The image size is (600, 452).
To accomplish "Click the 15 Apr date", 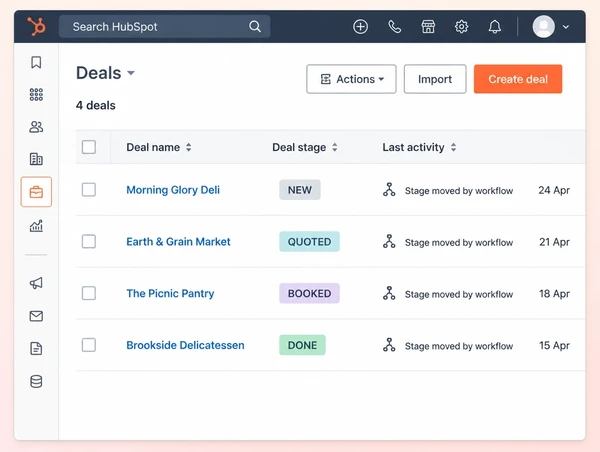I will (554, 345).
